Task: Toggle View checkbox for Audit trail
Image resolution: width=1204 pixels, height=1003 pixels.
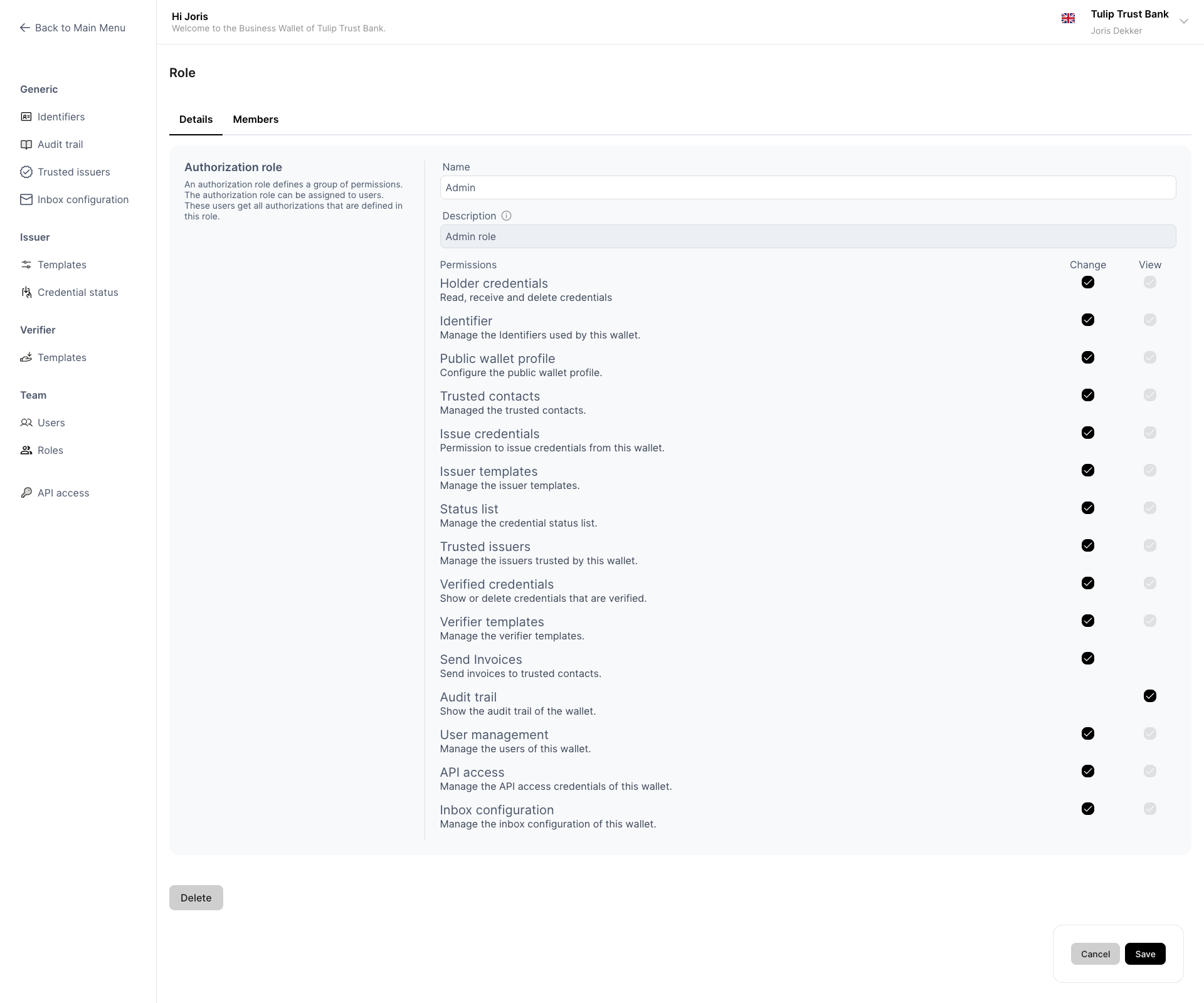Action: (x=1149, y=696)
